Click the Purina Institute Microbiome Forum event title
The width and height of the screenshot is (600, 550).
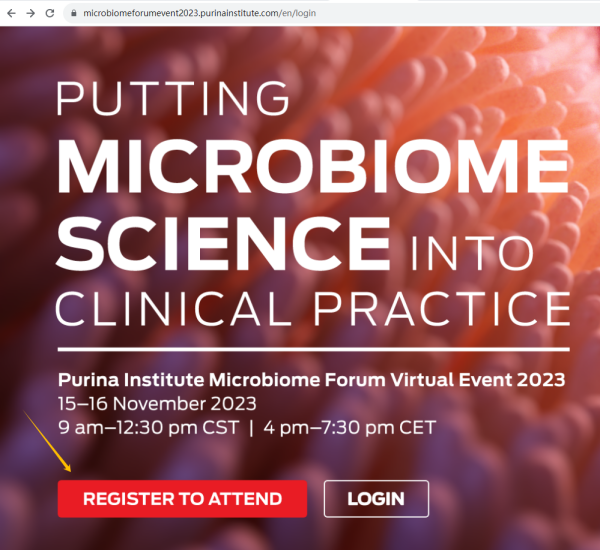[x=311, y=380]
